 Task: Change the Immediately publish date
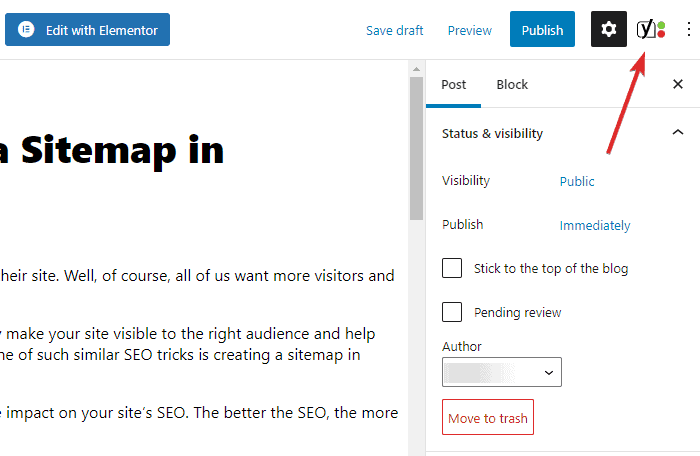point(595,225)
